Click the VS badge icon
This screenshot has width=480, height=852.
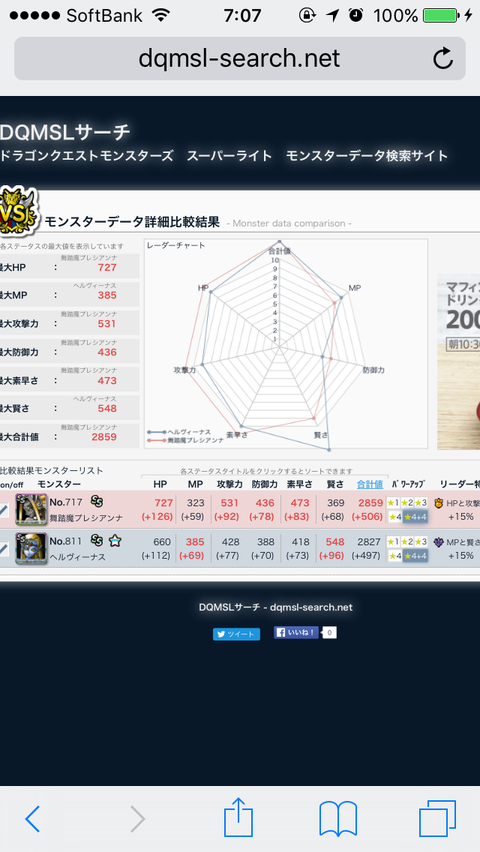(x=18, y=211)
